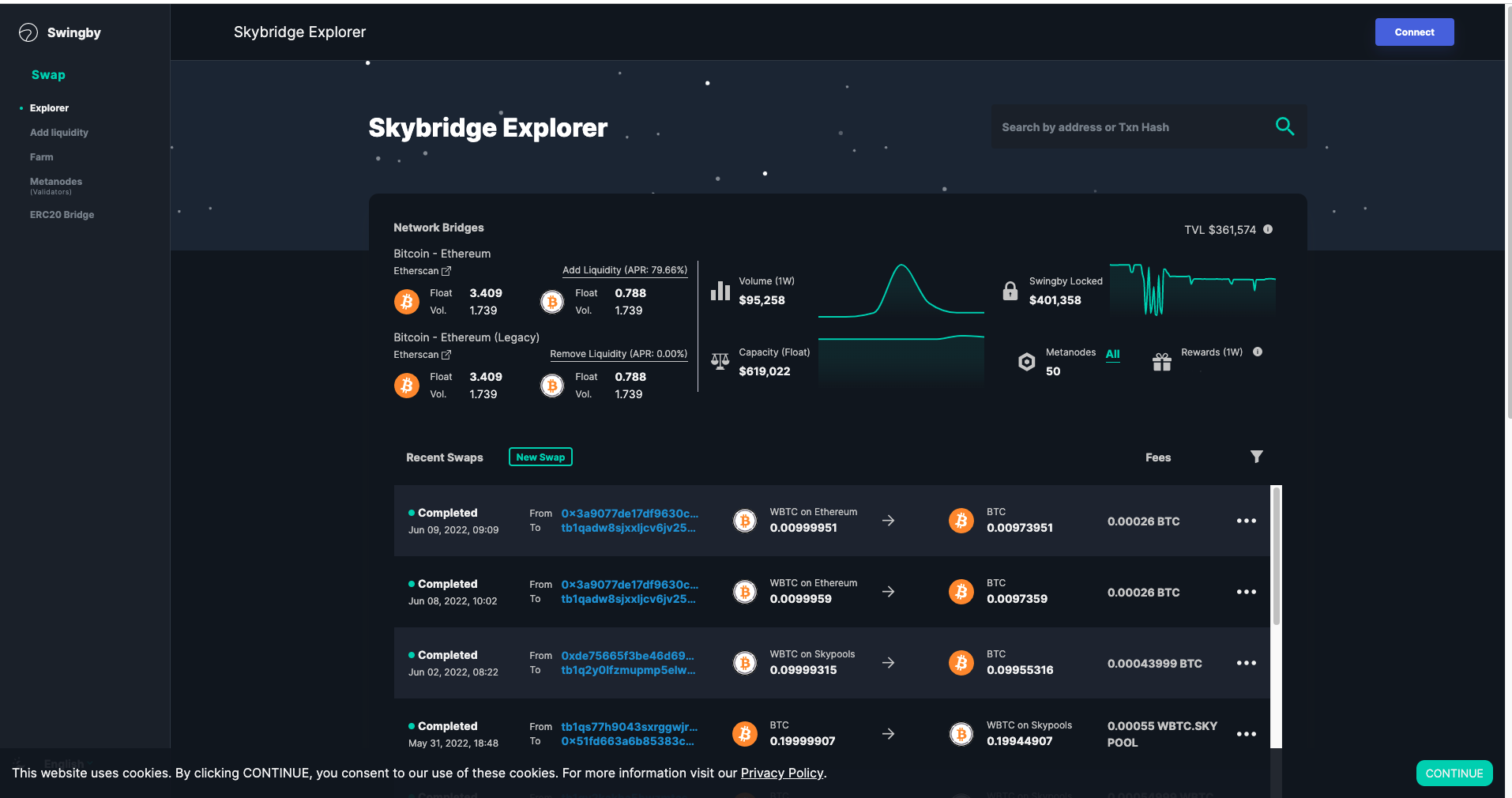This screenshot has width=1512, height=798.
Task: Click the Capacity (Float) chart
Action: tap(901, 360)
